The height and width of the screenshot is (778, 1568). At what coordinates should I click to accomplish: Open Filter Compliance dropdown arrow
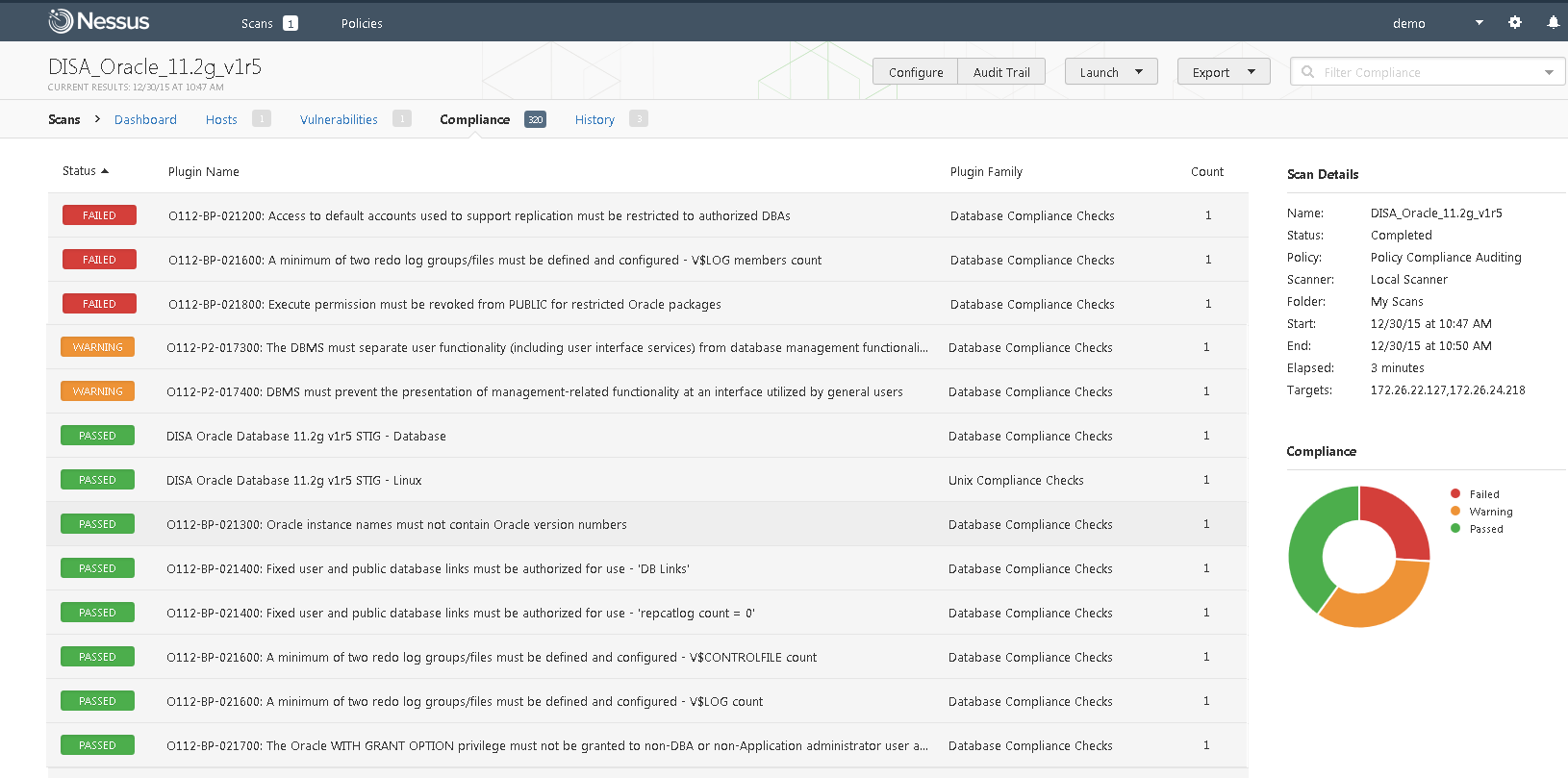tap(1549, 72)
